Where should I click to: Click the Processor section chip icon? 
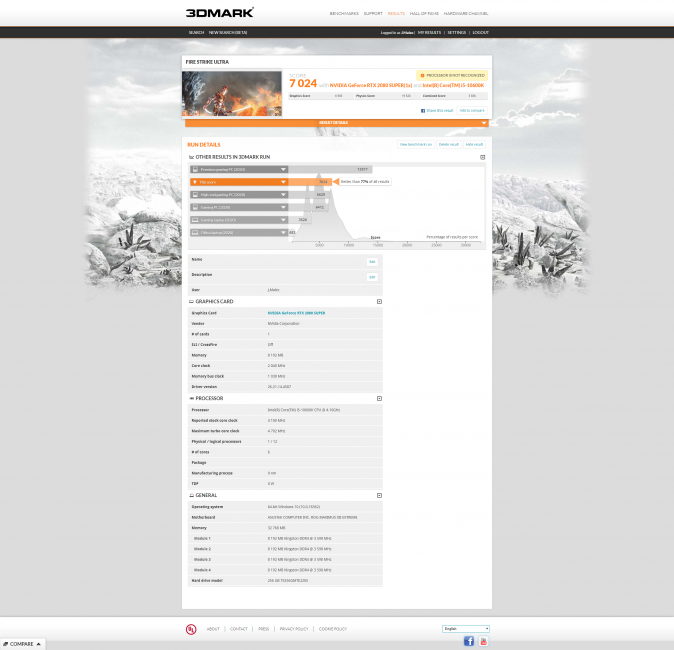(191, 399)
